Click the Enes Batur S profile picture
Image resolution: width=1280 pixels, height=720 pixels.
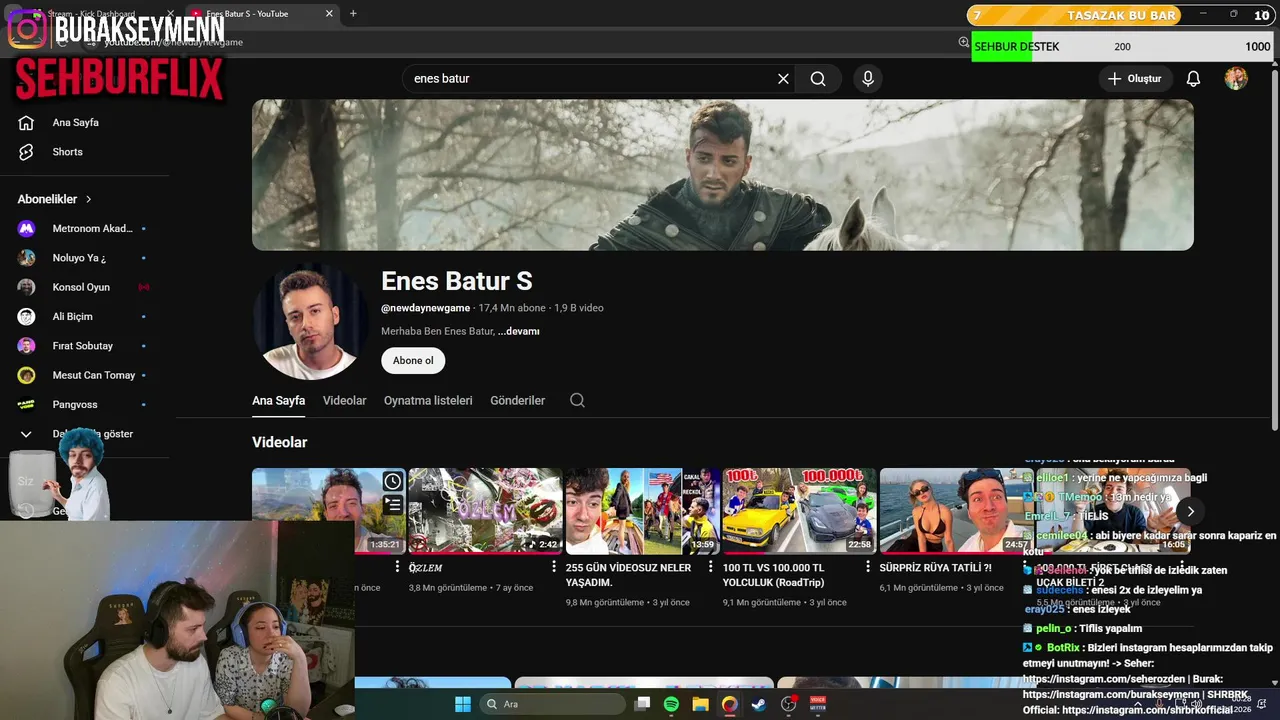311,322
